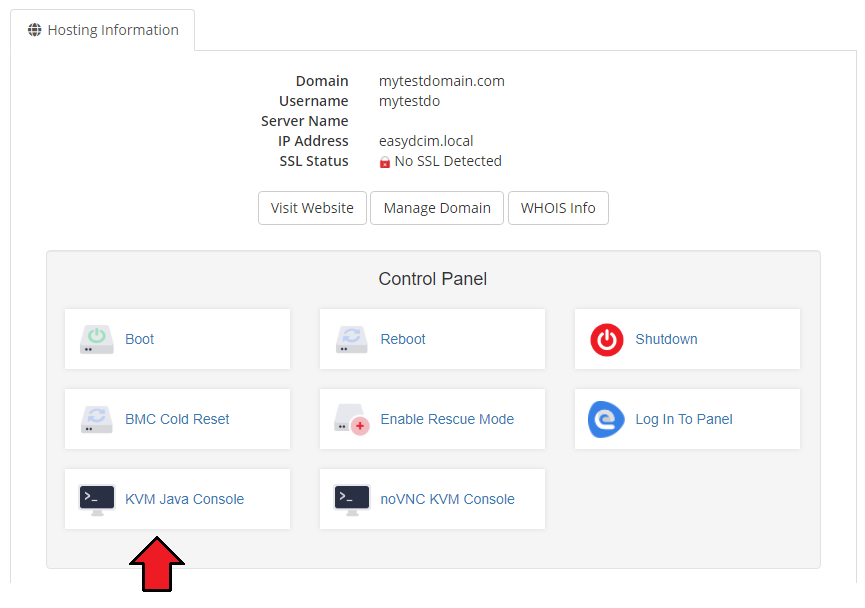
Task: Choose the BMC Cold Reset link text
Action: coord(177,419)
